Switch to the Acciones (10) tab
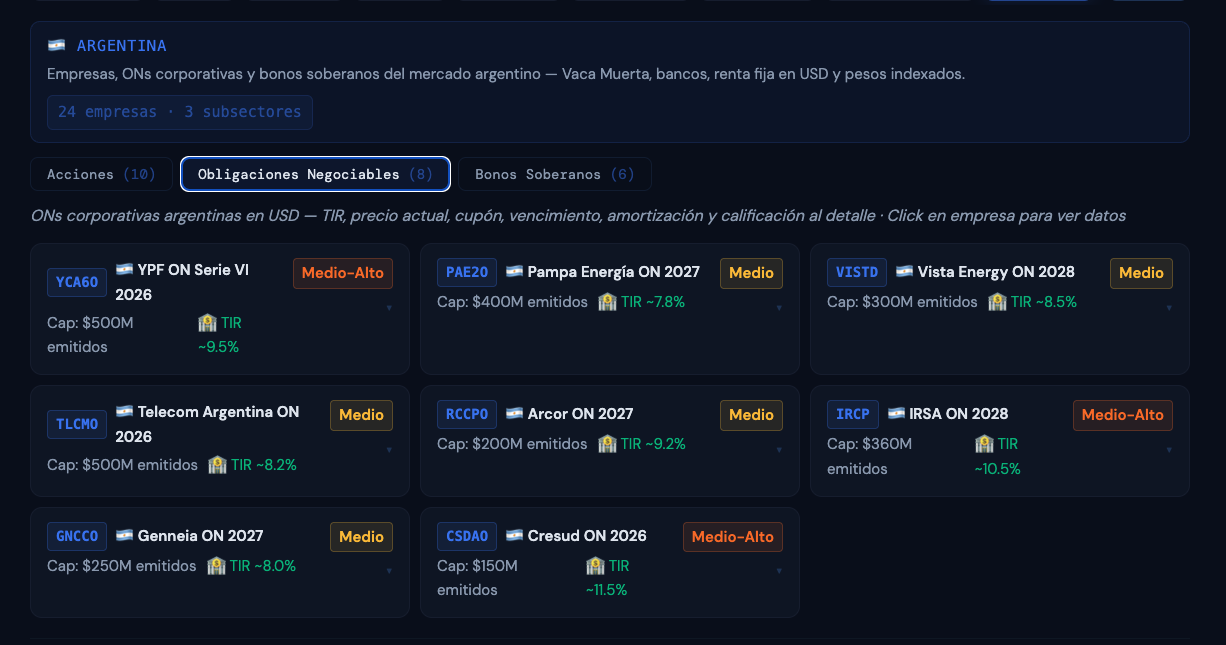Screen dimensions: 1226x645 tap(101, 174)
